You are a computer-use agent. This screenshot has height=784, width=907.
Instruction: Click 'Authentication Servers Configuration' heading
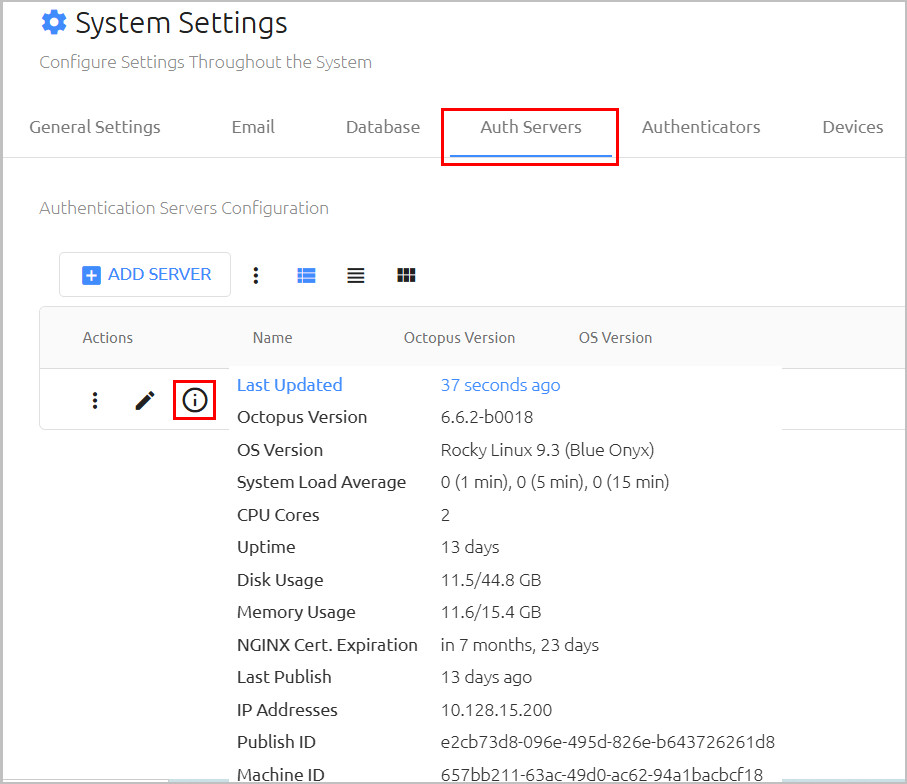click(184, 208)
